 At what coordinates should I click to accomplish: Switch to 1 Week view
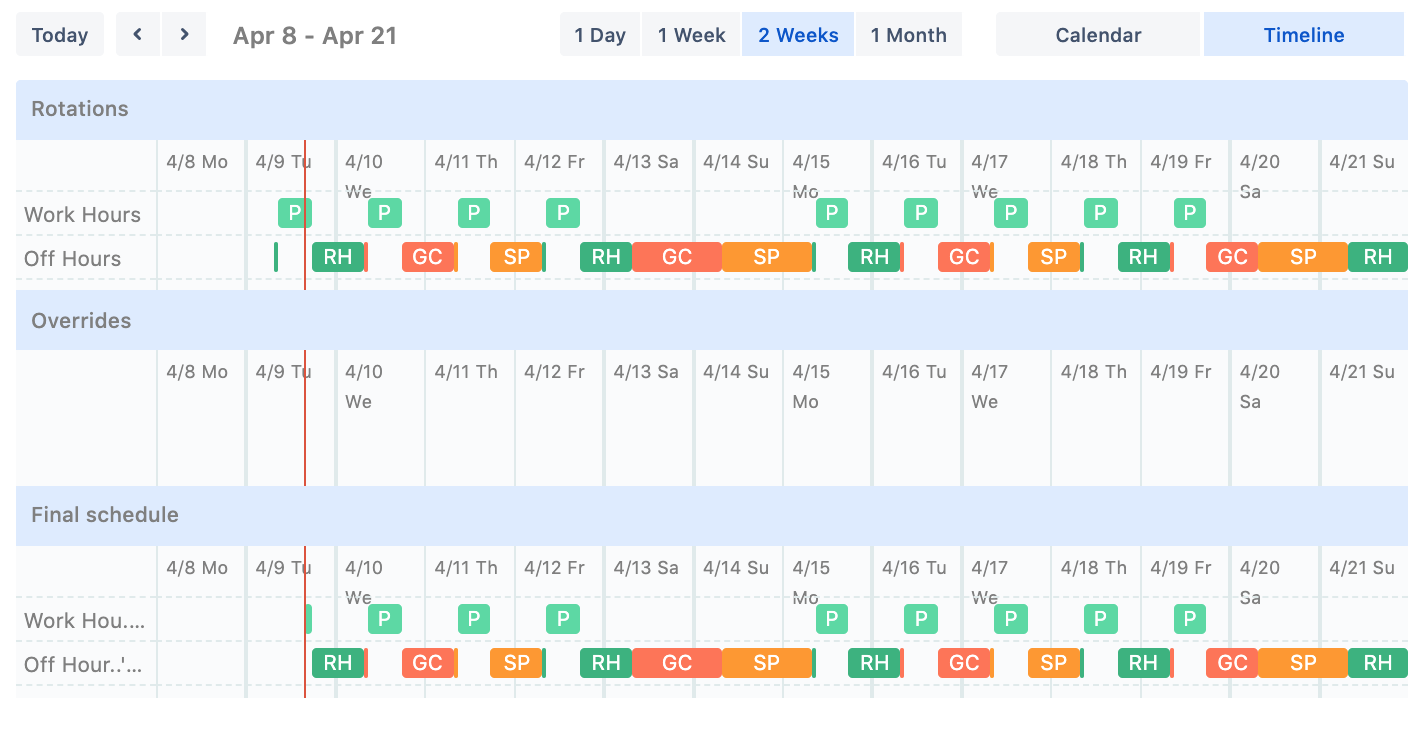(x=691, y=35)
